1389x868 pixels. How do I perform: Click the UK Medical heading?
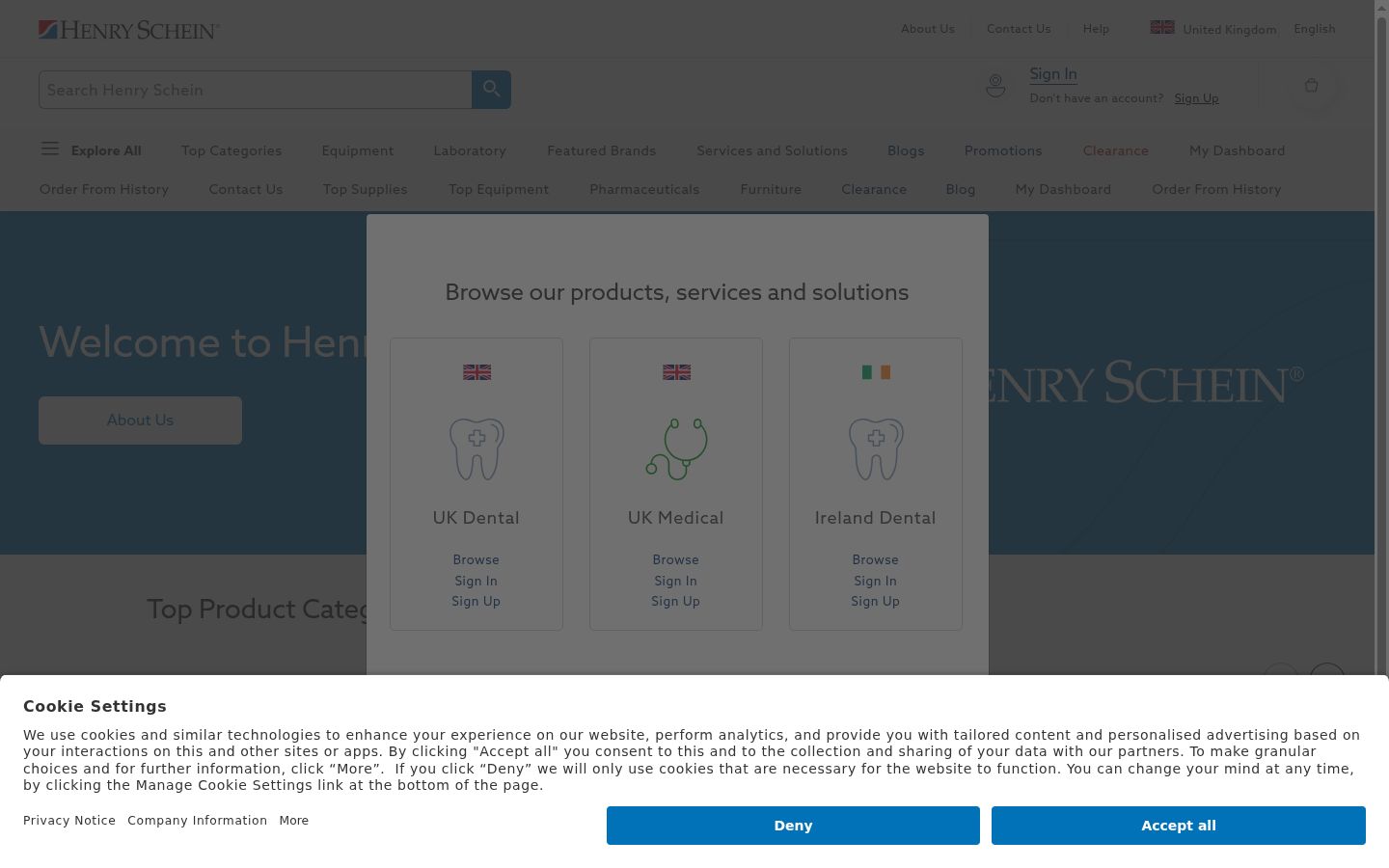(676, 518)
